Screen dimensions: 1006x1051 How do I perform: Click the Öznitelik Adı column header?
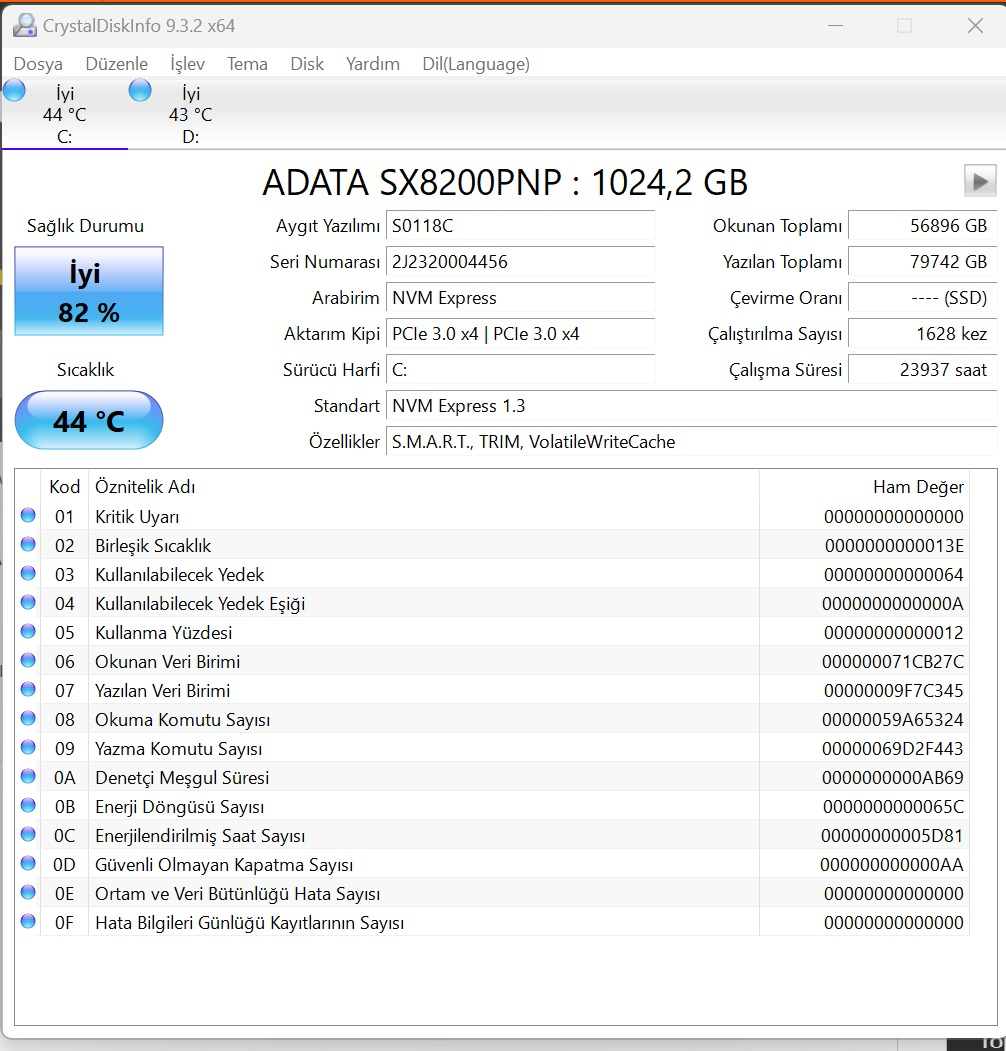[x=145, y=487]
